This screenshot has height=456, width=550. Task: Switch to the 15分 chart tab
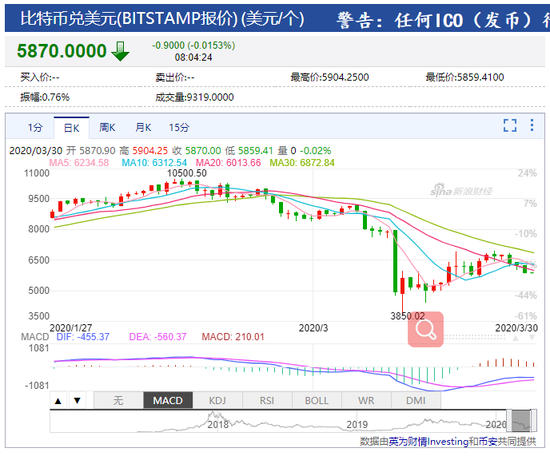[179, 127]
